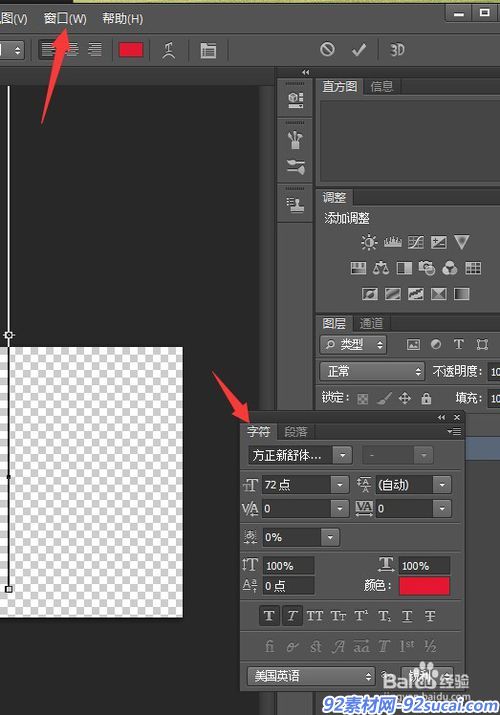Open the (自动) leading dropdown
Screen dimensions: 500x715
coord(442,485)
